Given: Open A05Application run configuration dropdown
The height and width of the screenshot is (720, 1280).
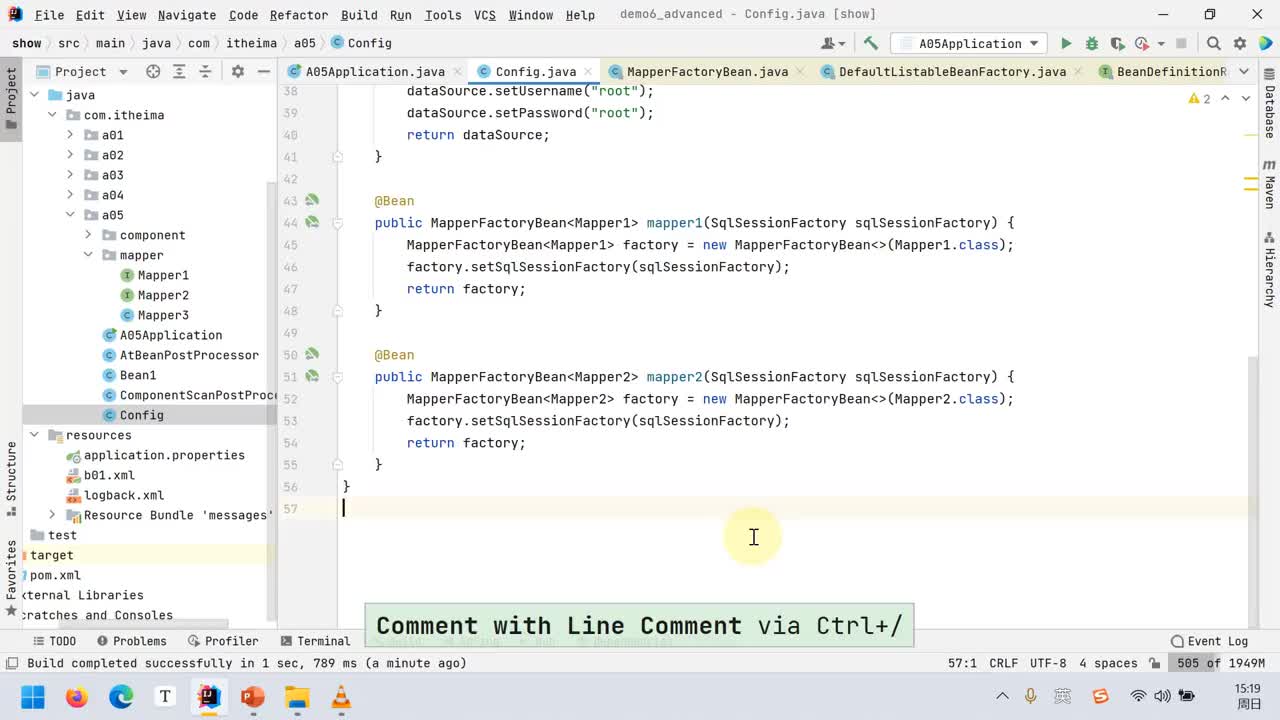Looking at the screenshot, I should click(970, 43).
